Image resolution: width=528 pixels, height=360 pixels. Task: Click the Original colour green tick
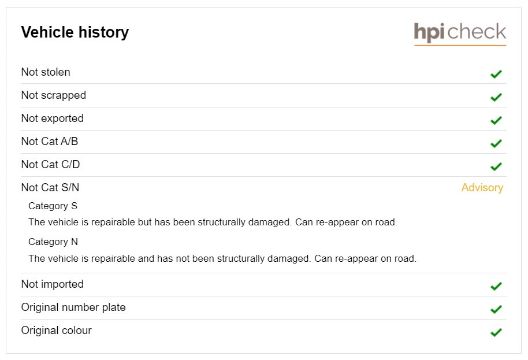point(496,332)
